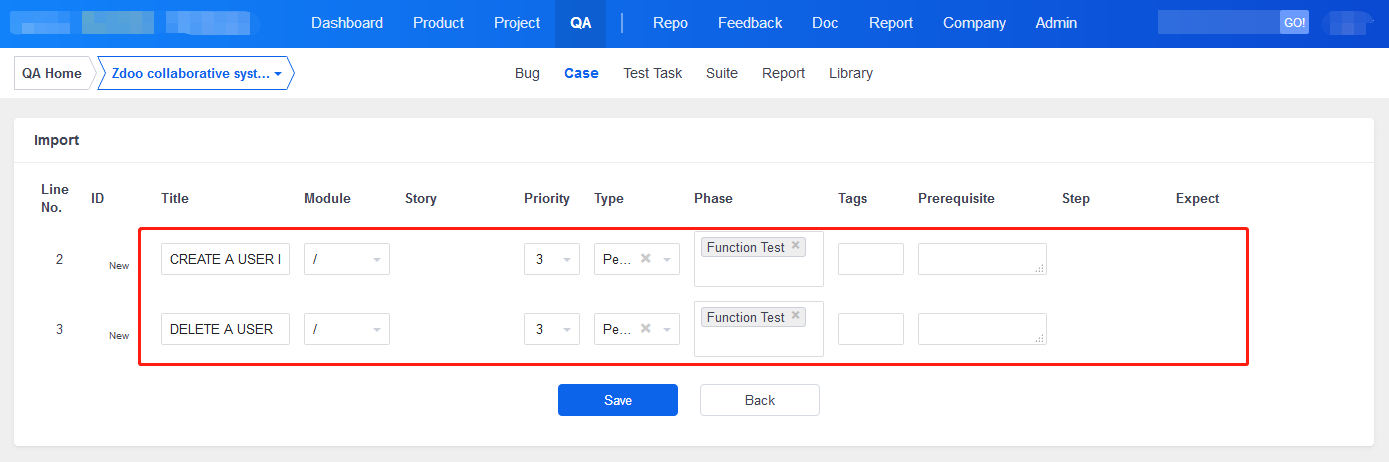Screen dimensions: 1389x462
Task: Remove Function Test tag in line 2
Action: coord(796,246)
